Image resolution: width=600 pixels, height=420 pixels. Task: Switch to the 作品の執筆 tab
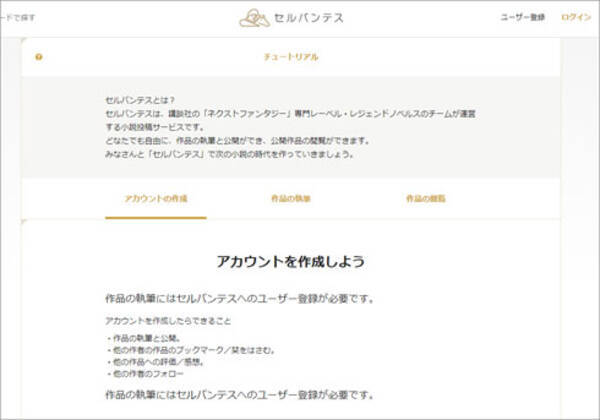click(x=291, y=198)
